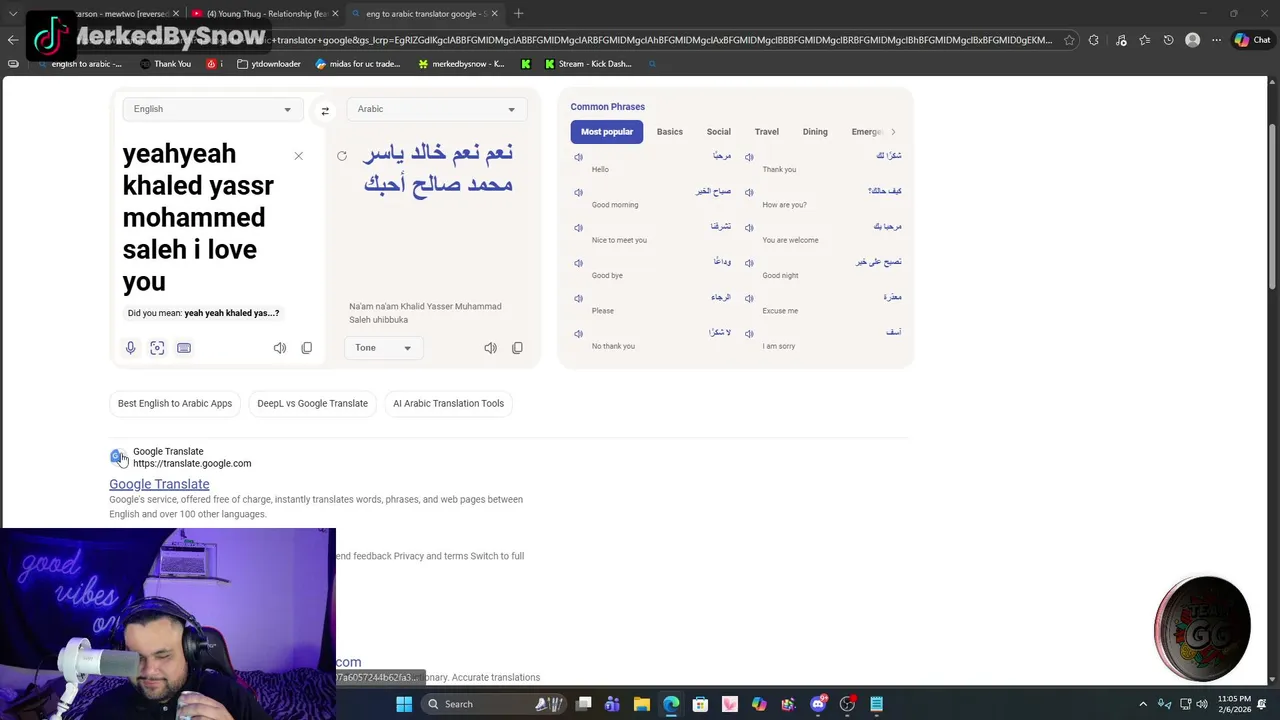1280x720 pixels.
Task: Open Privacy and terms link
Action: click(430, 556)
